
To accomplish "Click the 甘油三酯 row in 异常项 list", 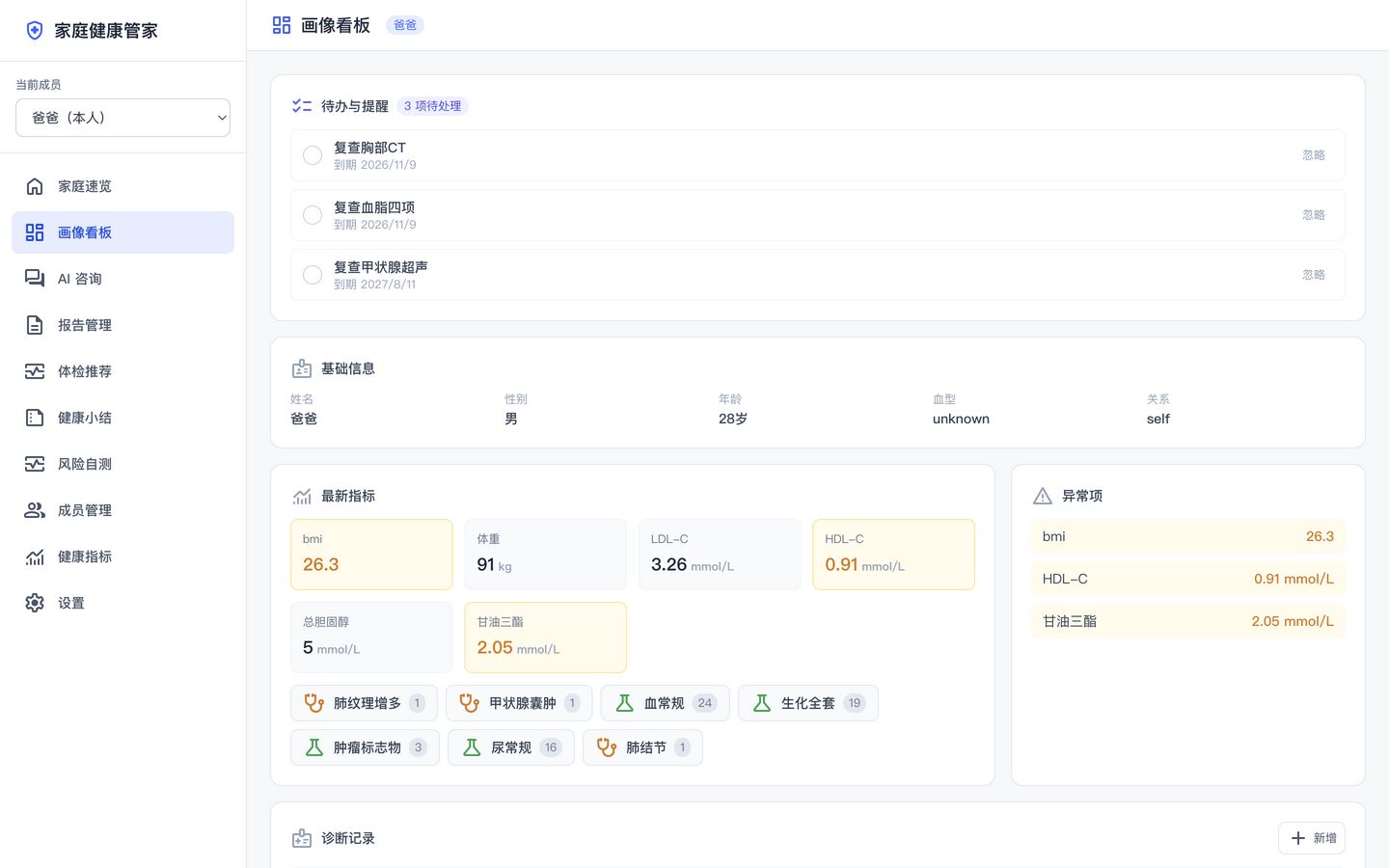I will coord(1188,621).
